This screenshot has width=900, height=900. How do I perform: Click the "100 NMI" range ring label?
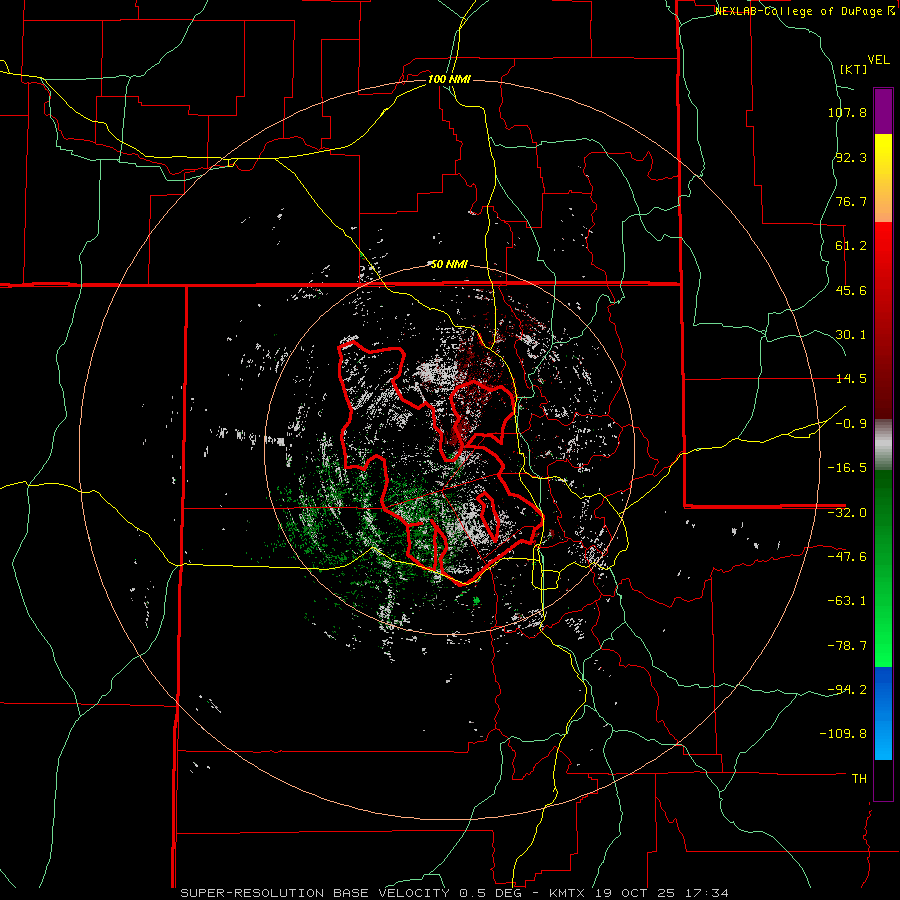click(x=449, y=79)
